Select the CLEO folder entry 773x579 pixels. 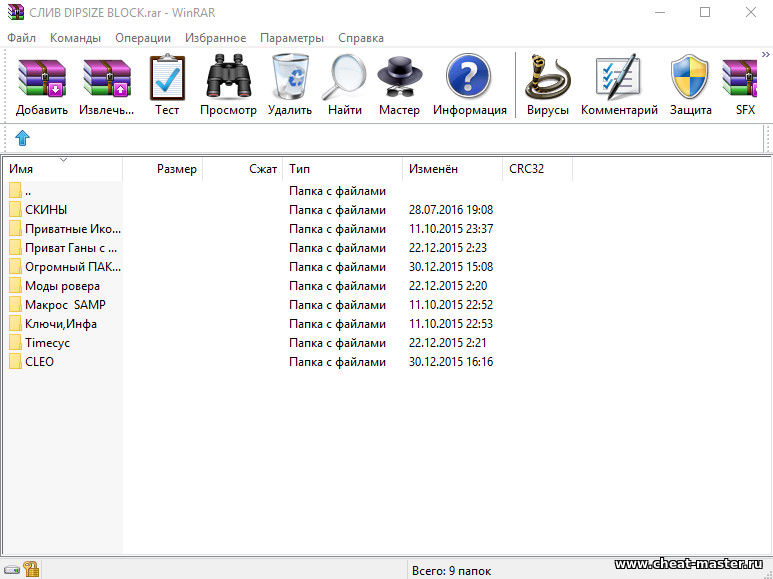pyautogui.click(x=39, y=362)
